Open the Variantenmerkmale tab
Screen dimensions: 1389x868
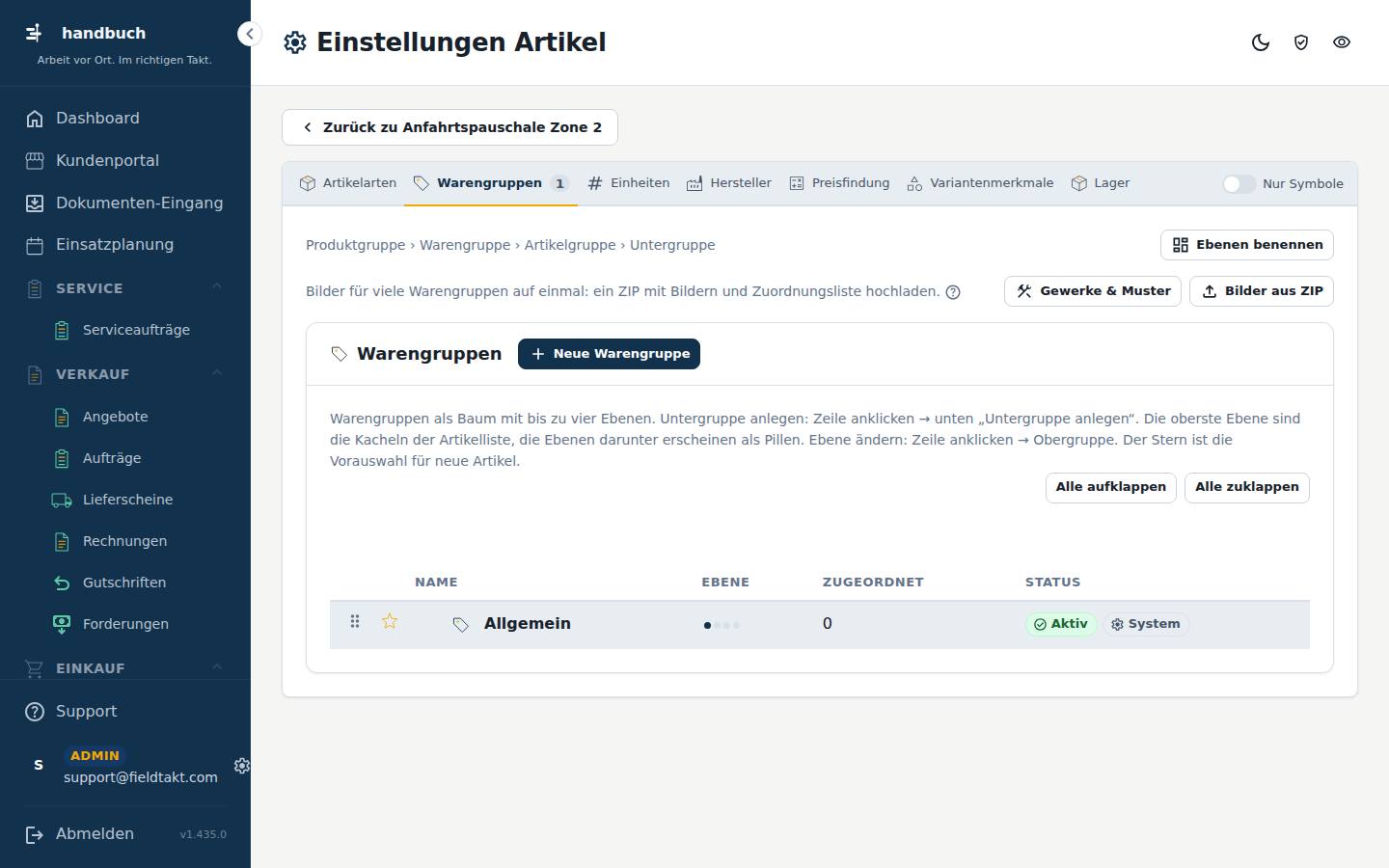click(x=980, y=183)
